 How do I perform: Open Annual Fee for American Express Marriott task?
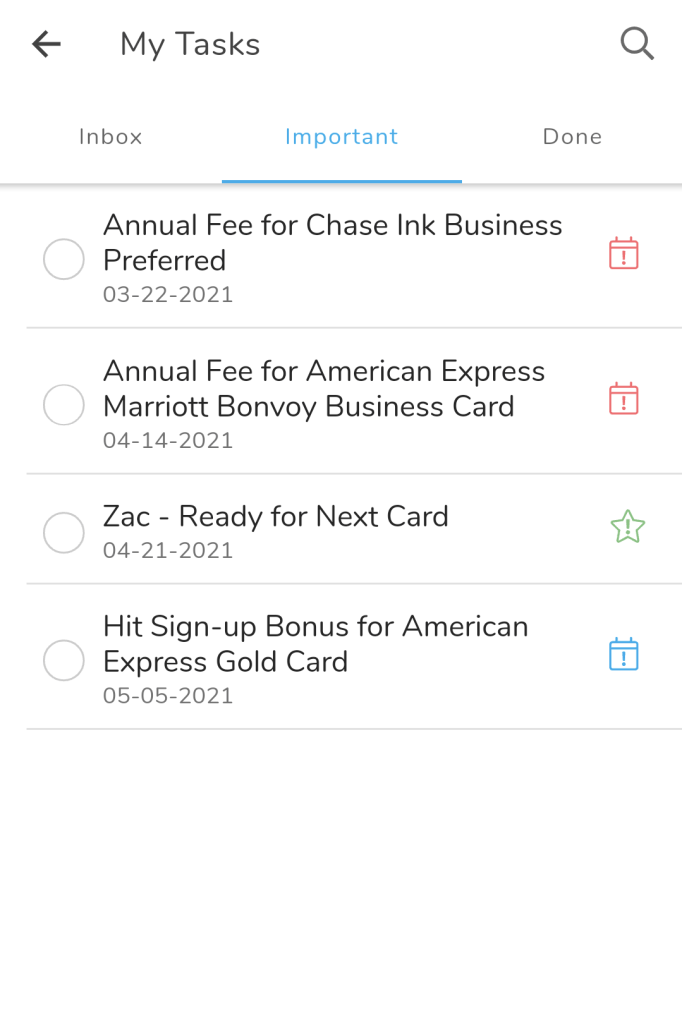(x=323, y=389)
